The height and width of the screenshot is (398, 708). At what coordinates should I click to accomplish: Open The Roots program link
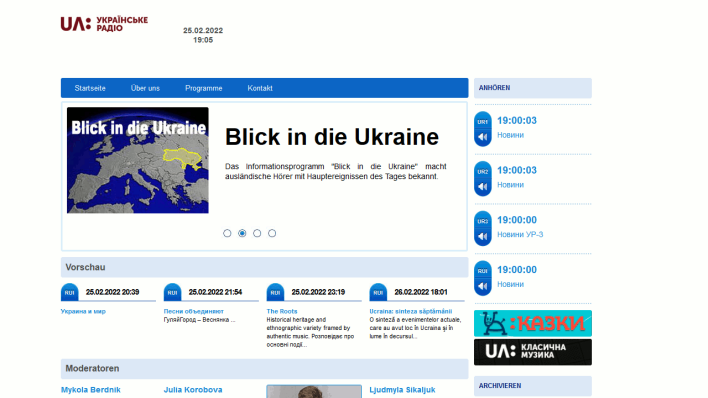[282, 311]
